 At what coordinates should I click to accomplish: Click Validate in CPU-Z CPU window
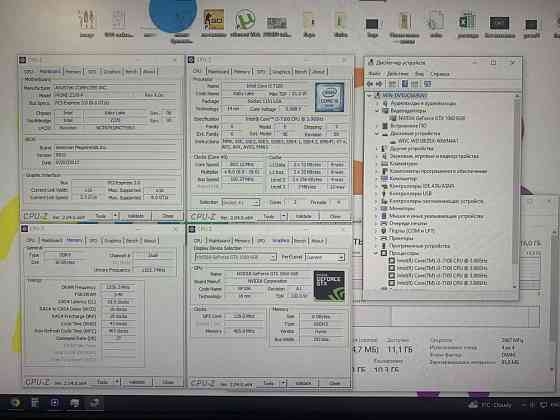pyautogui.click(x=304, y=216)
